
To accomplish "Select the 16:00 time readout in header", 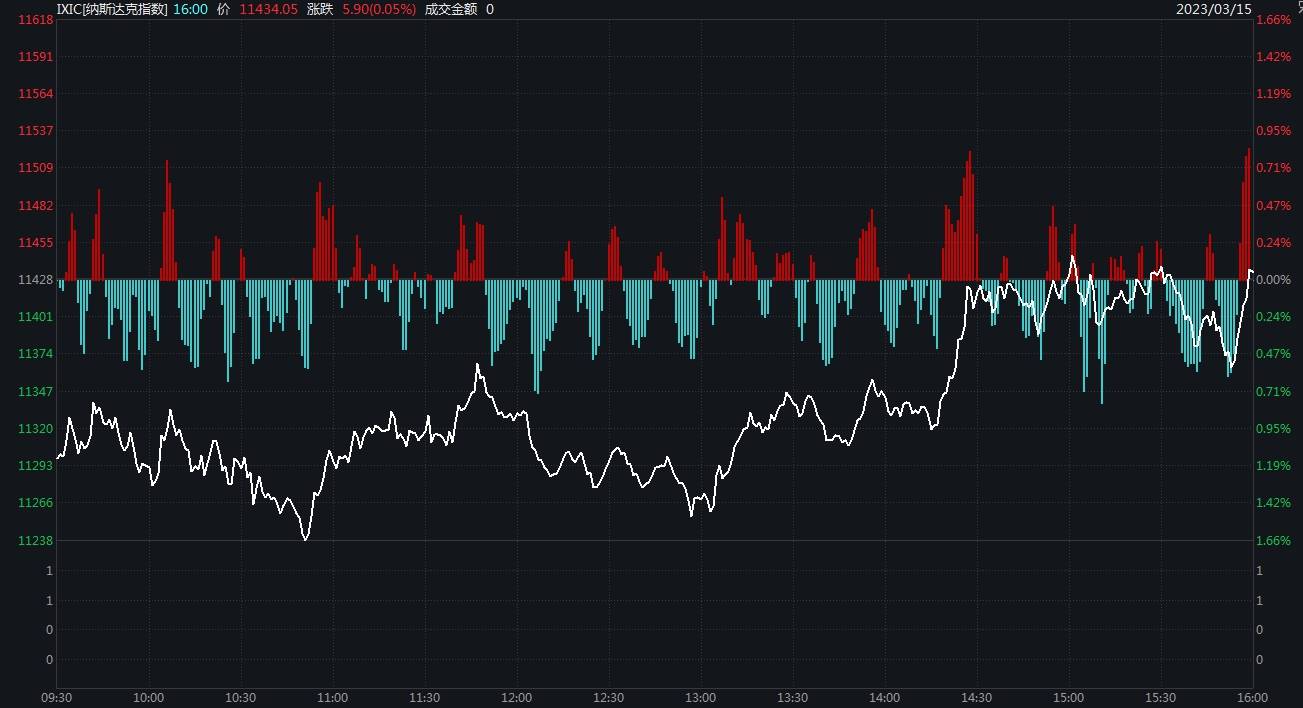I will click(190, 9).
